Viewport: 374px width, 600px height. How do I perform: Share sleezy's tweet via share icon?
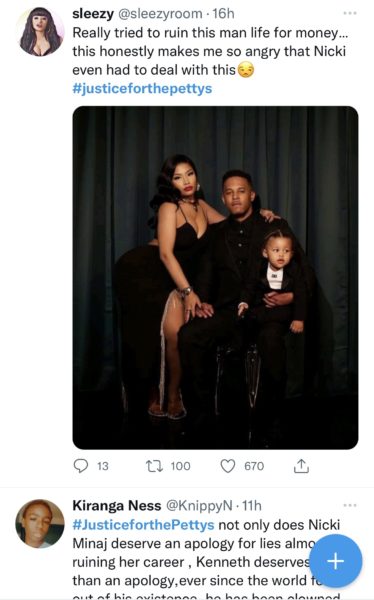pyautogui.click(x=301, y=465)
